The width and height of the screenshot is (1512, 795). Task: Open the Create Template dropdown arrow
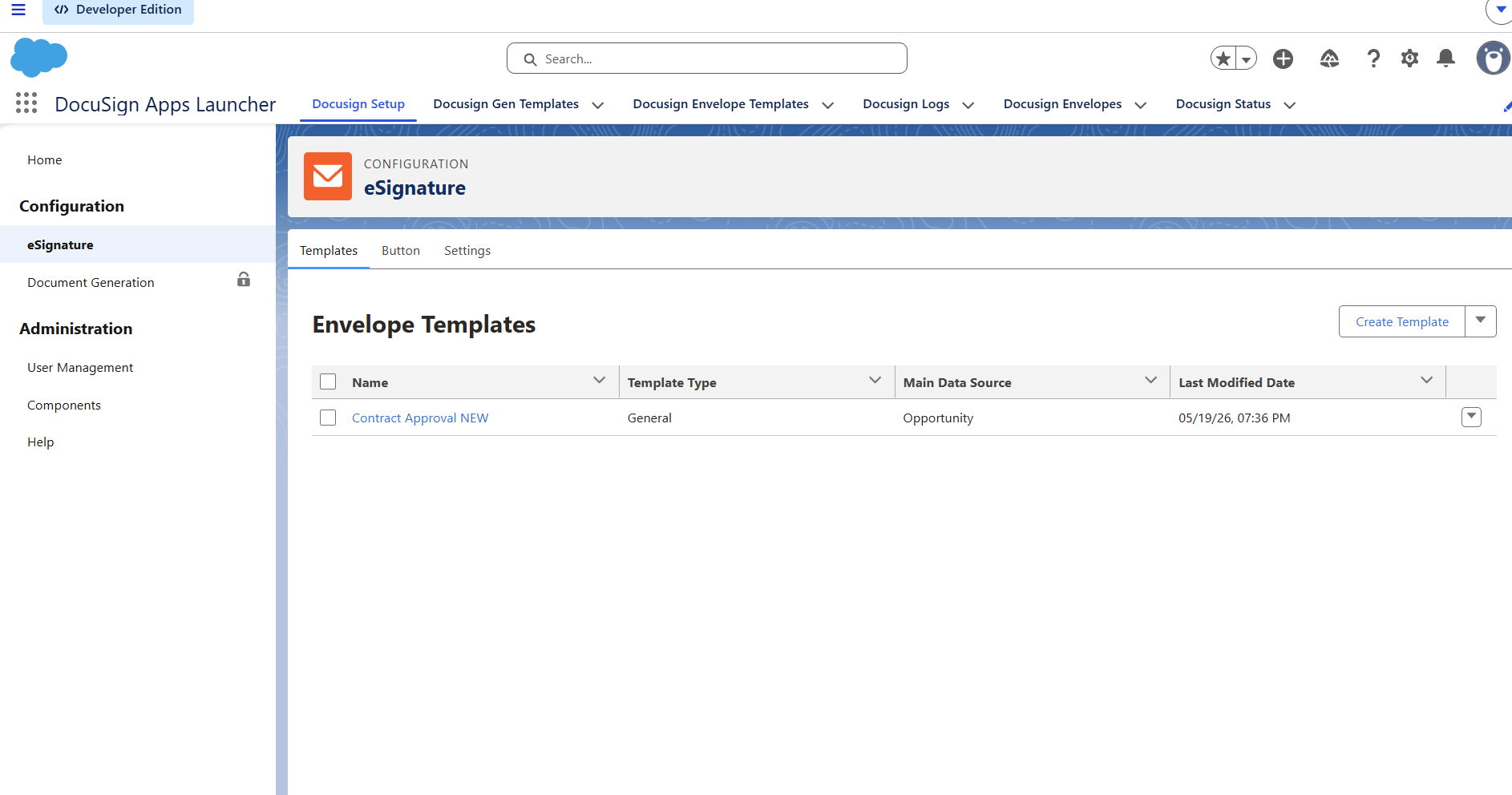1481,321
